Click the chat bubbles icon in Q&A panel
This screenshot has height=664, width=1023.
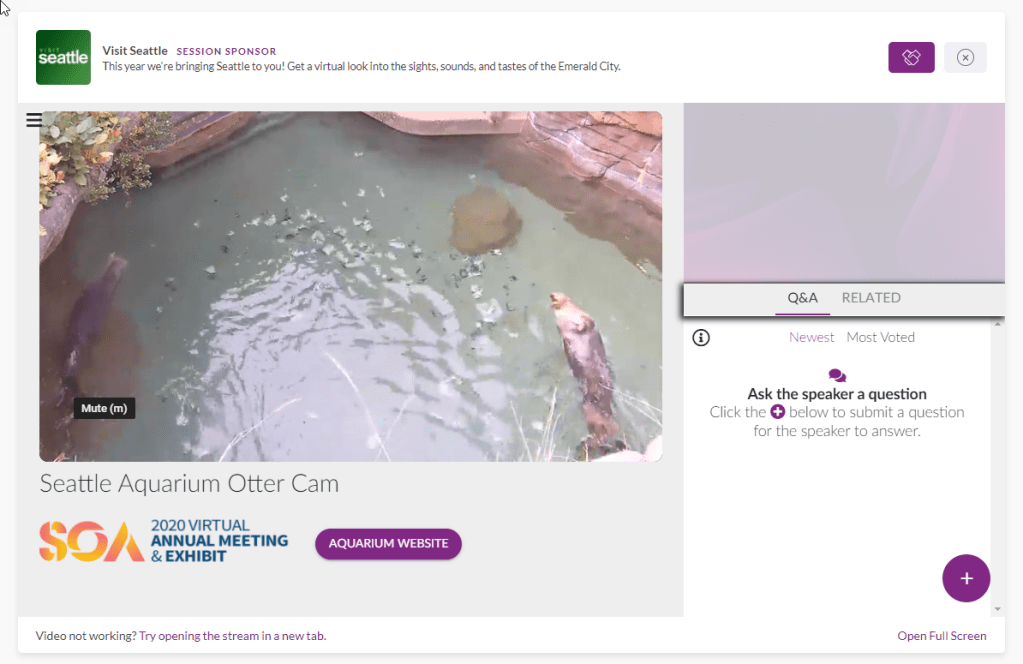point(837,376)
